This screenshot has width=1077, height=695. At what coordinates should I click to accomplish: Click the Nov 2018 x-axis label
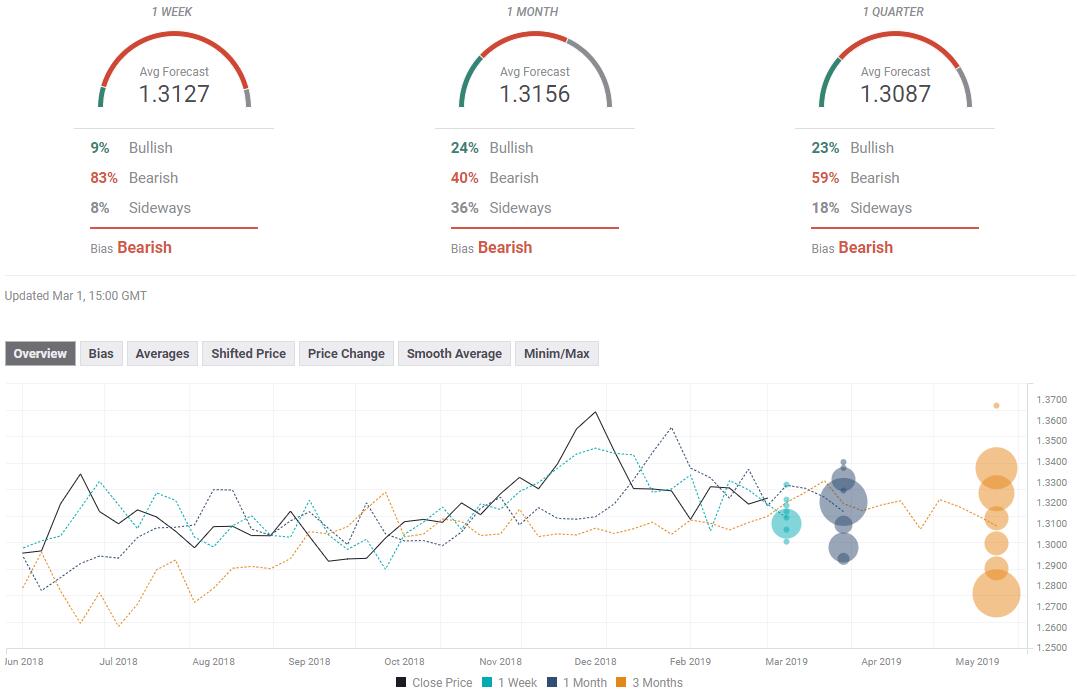click(x=500, y=661)
